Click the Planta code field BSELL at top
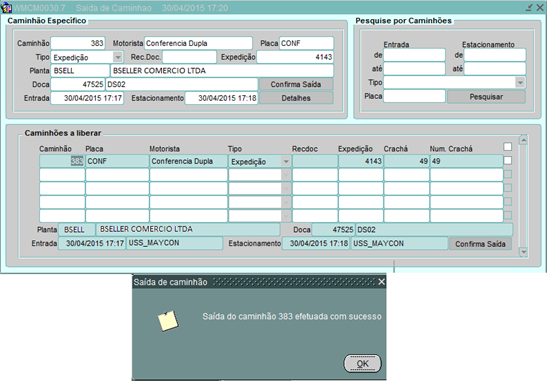This screenshot has width=547, height=381. click(80, 70)
